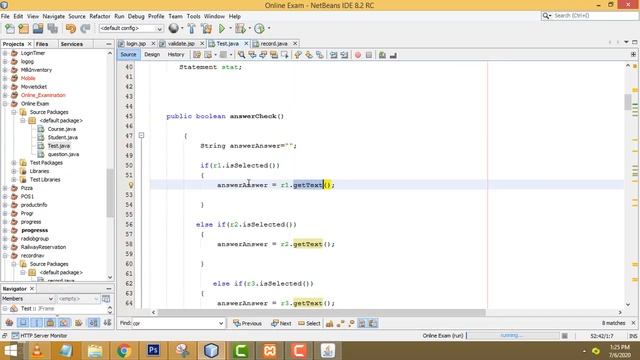
Task: Toggle Wrap Around icon in Find bar
Action: [373, 323]
